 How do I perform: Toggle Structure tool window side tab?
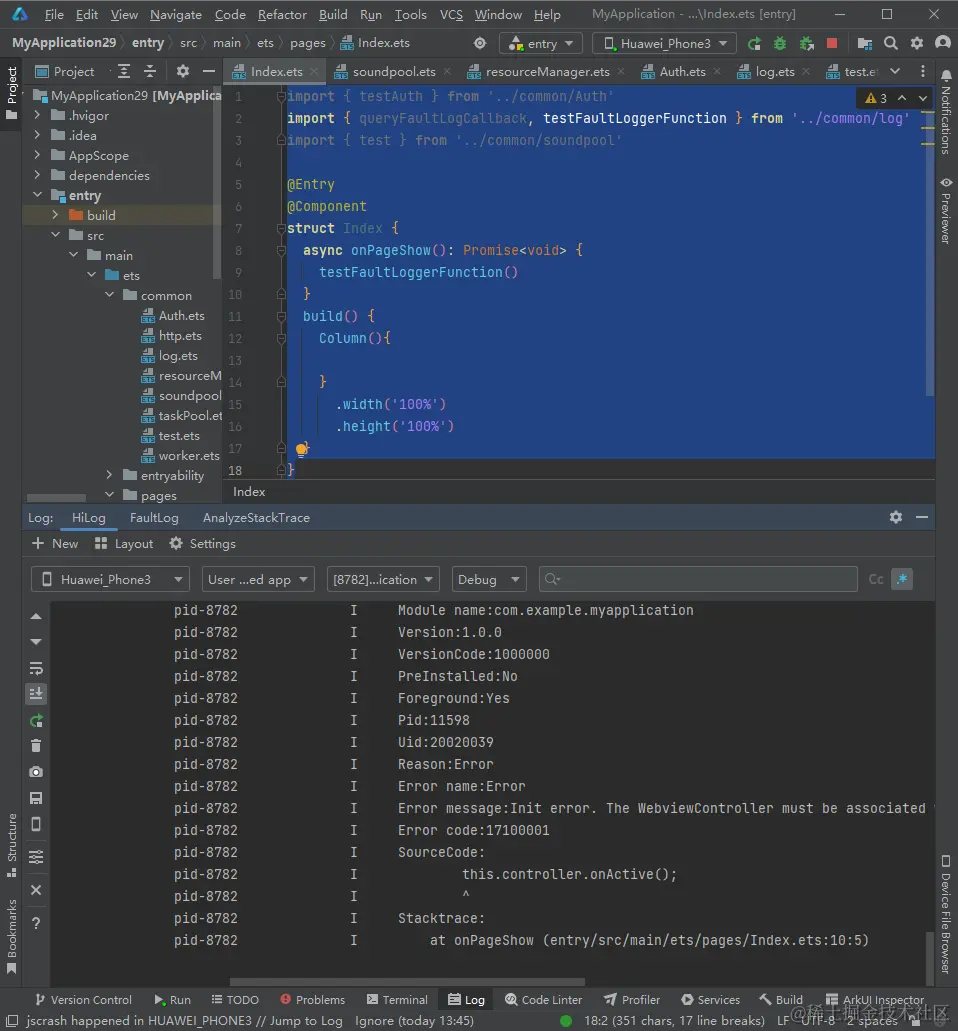11,845
